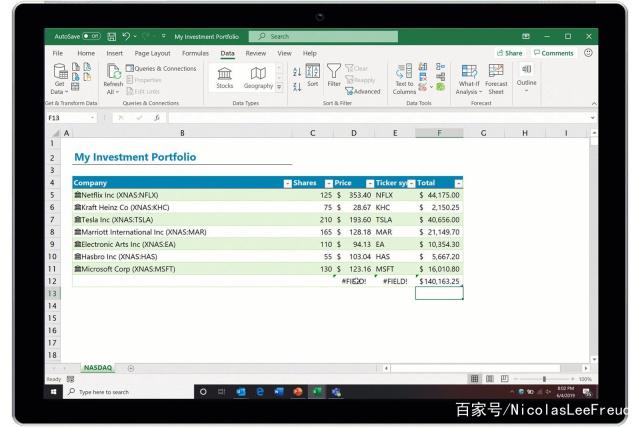Select the Tesla Inc company cell

181,220
